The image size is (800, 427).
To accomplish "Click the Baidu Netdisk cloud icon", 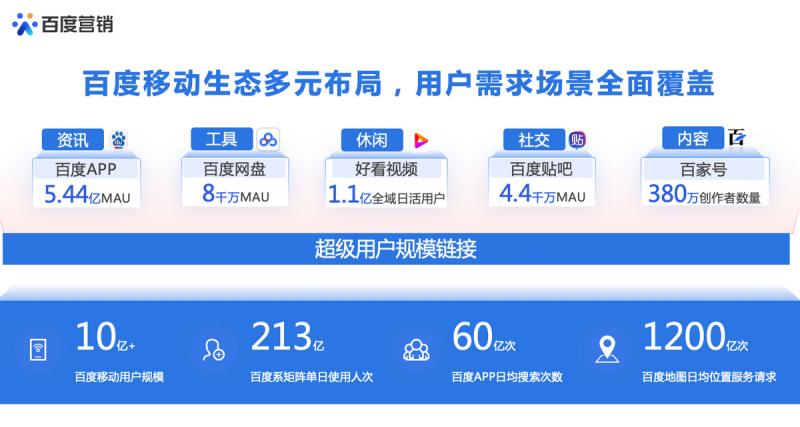I will 269,139.
